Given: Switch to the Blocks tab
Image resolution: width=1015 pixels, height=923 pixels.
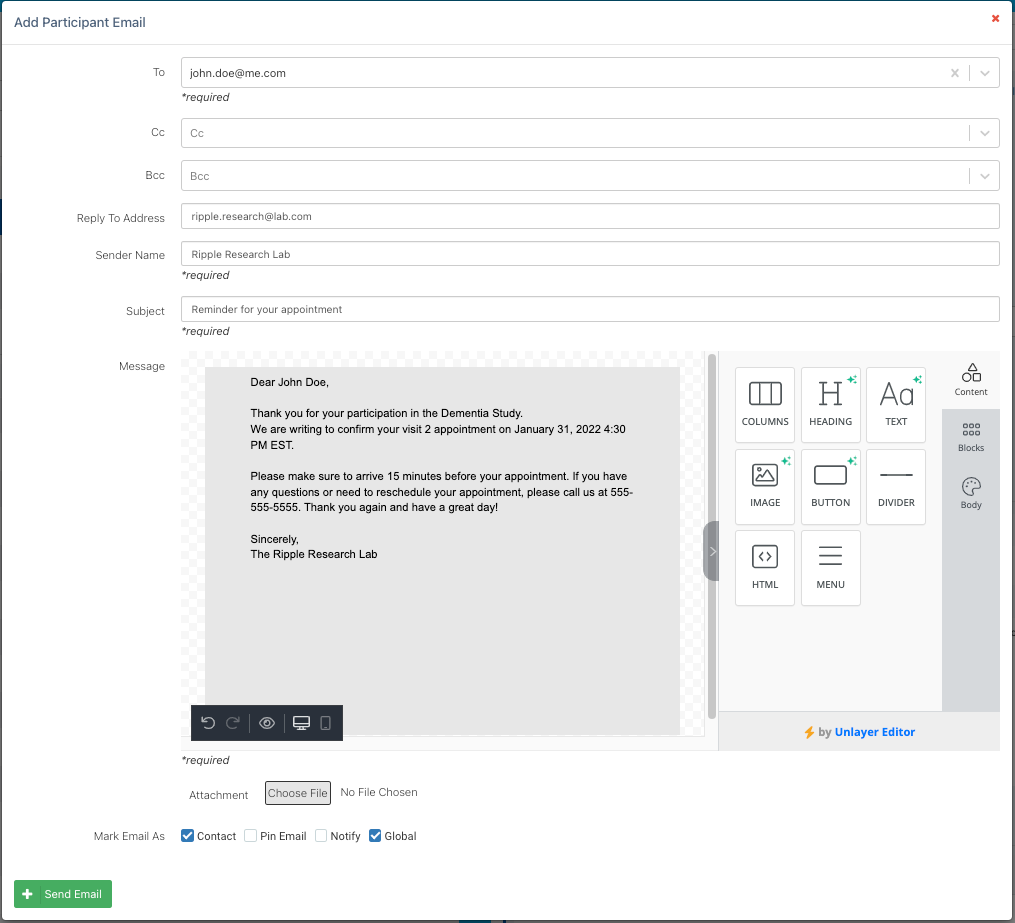Looking at the screenshot, I should pyautogui.click(x=970, y=437).
